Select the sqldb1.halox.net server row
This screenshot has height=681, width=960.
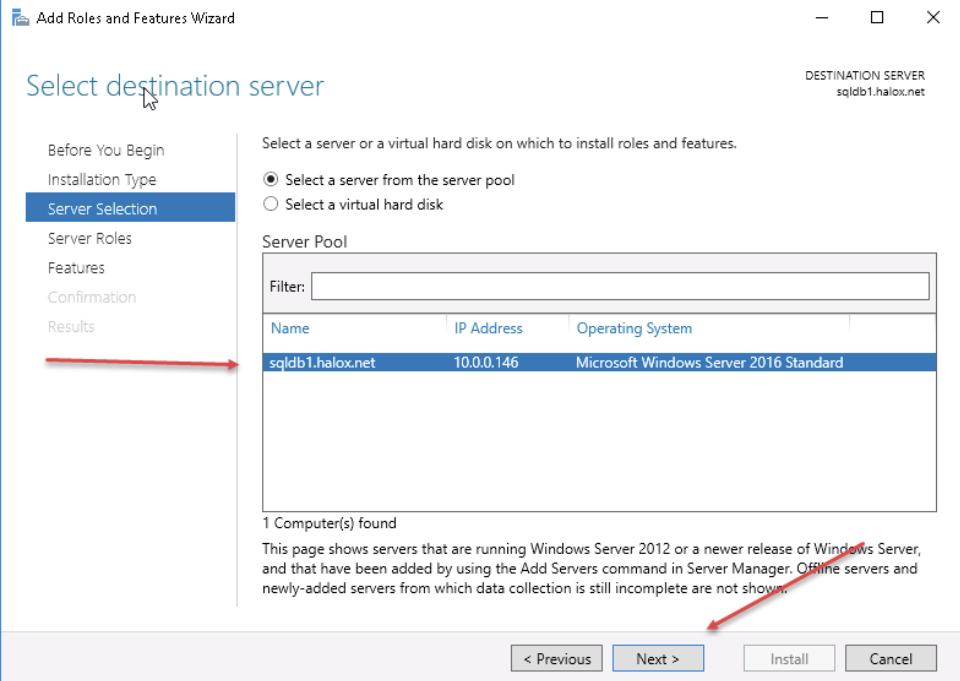point(599,362)
